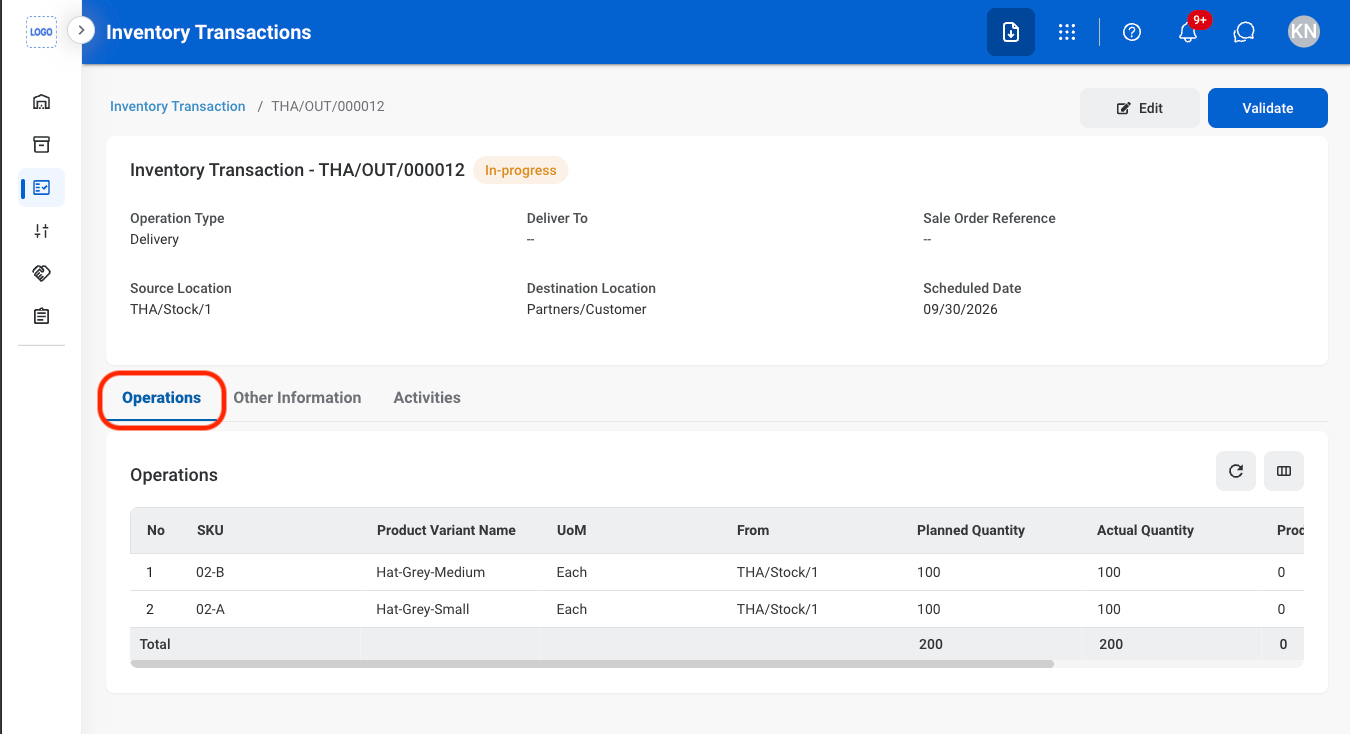Viewport: 1350px width, 734px height.
Task: Go to Inventory Transaction breadcrumb link
Action: [x=178, y=106]
